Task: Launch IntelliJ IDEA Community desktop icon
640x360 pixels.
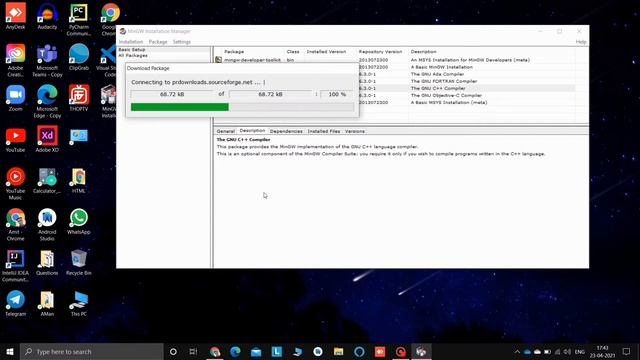Action: point(16,265)
